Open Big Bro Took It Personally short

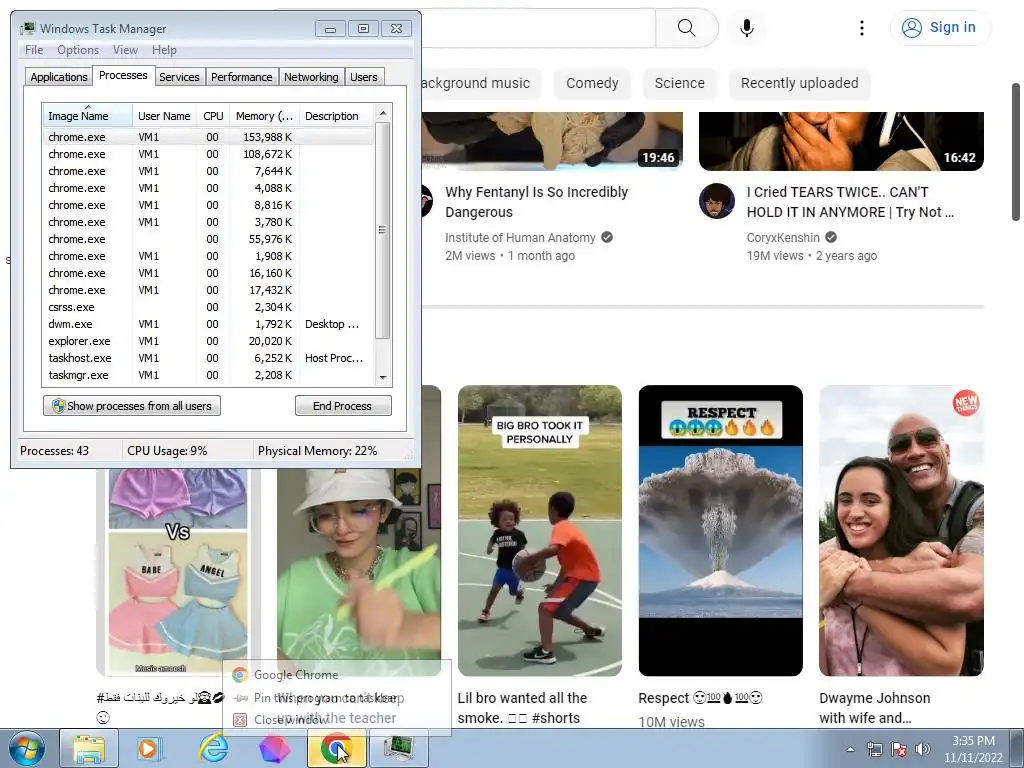coord(539,530)
